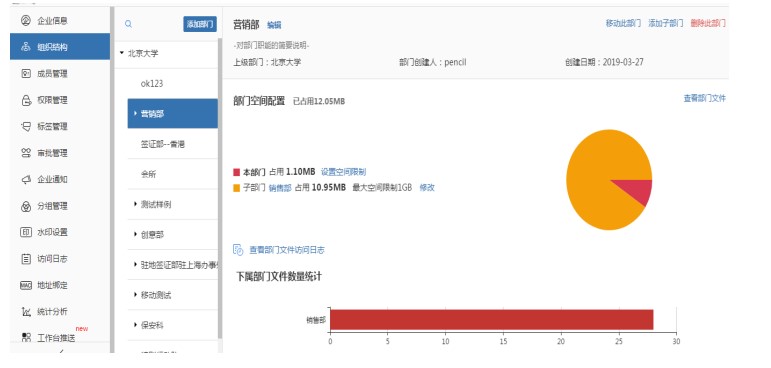Viewport: 771px width, 368px height.
Task: Open 工作台推送 via its grid icon
Action: pos(26,337)
